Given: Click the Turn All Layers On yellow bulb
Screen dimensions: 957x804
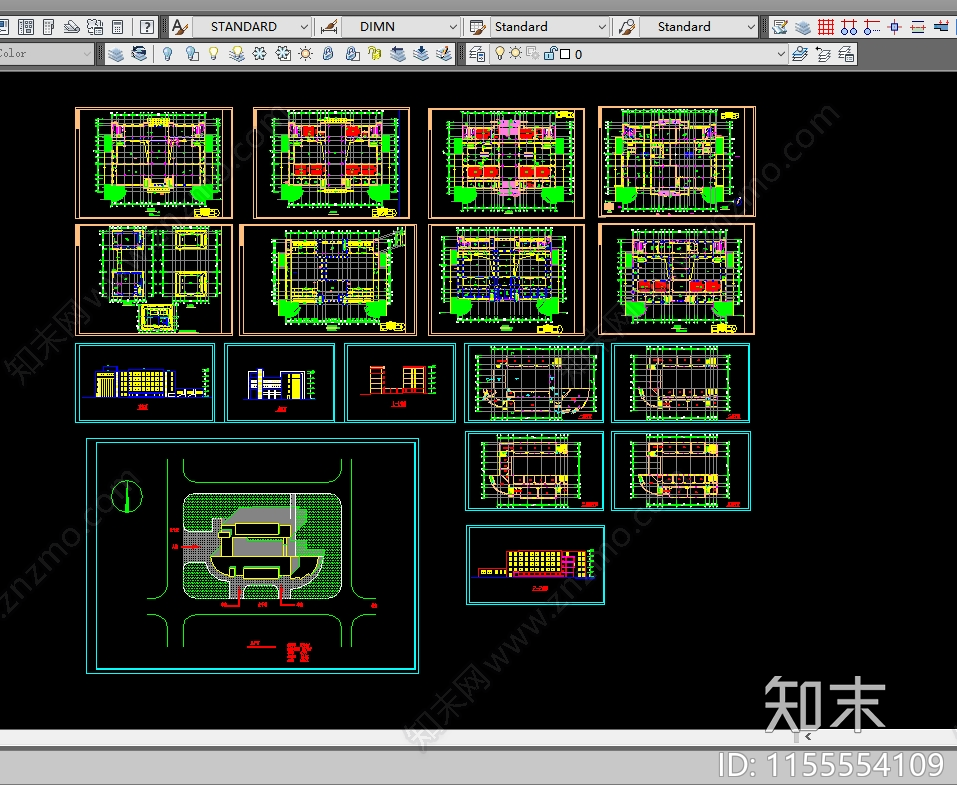Looking at the screenshot, I should pyautogui.click(x=214, y=54).
